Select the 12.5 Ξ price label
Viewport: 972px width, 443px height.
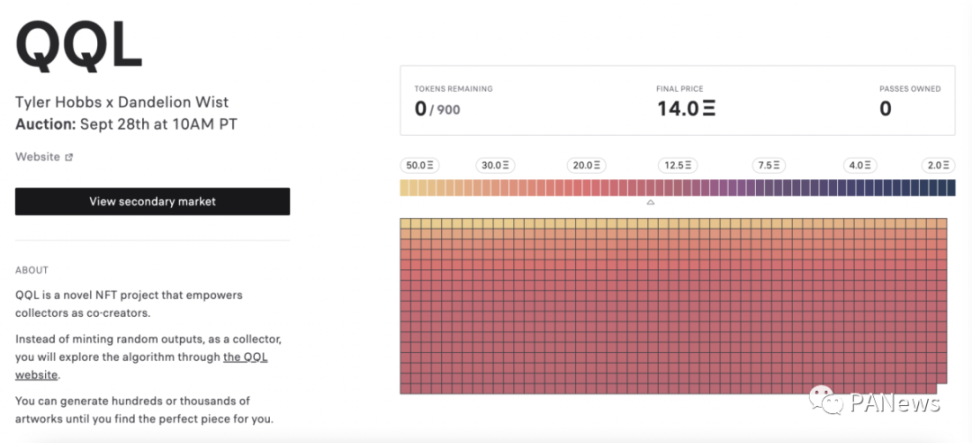pos(678,165)
